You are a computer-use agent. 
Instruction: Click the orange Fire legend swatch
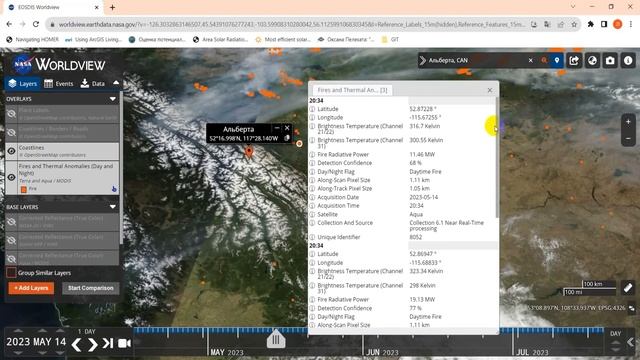(x=24, y=189)
